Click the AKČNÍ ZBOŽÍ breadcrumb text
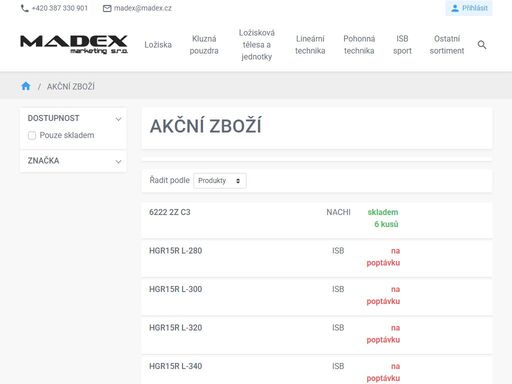 (x=71, y=87)
